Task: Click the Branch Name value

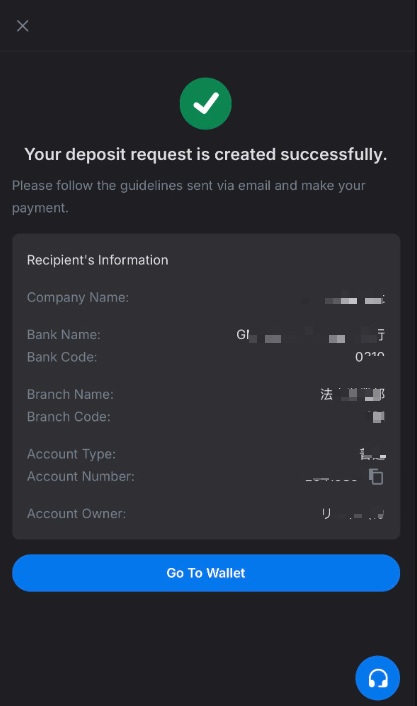Action: (353, 394)
